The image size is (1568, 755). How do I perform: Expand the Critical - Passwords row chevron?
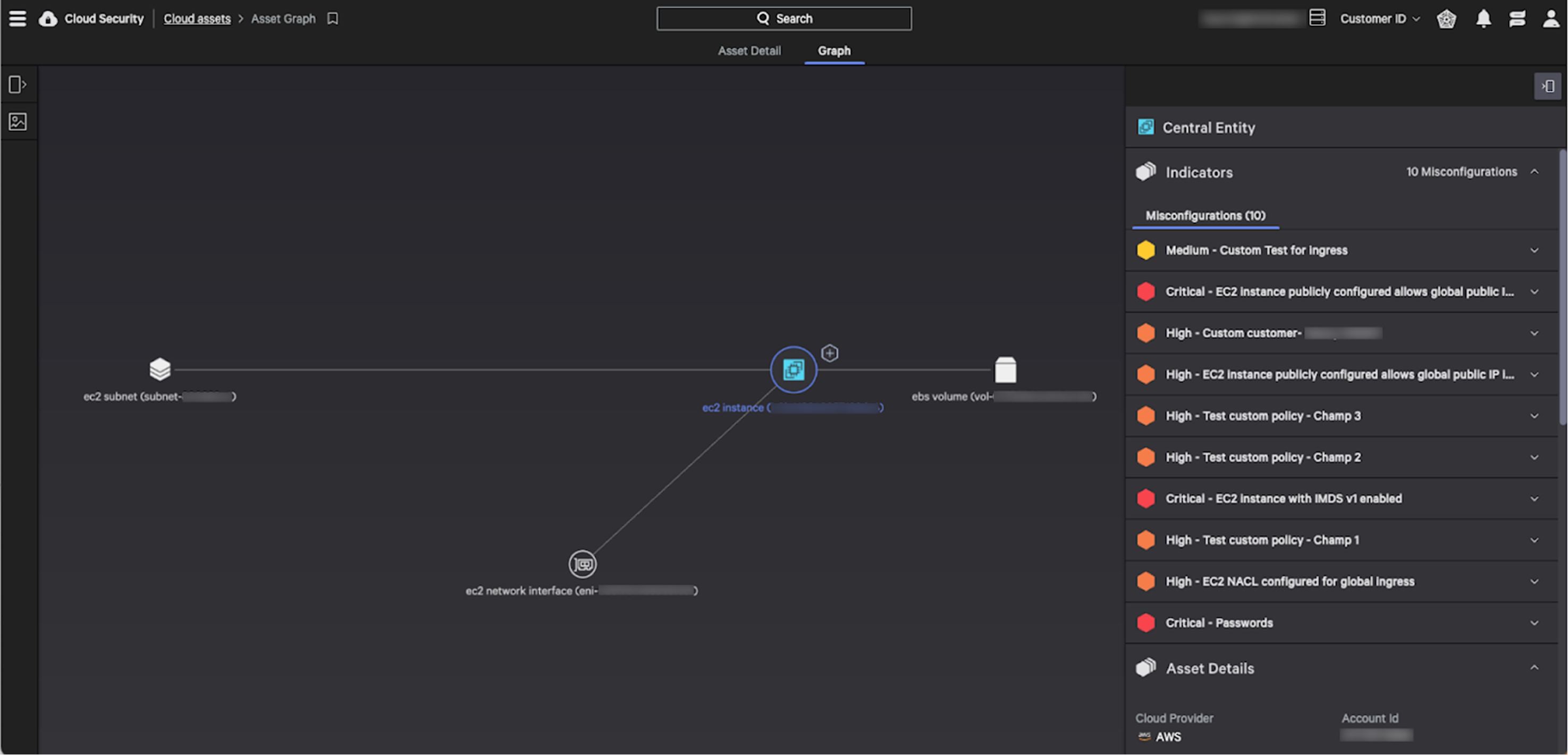point(1534,623)
